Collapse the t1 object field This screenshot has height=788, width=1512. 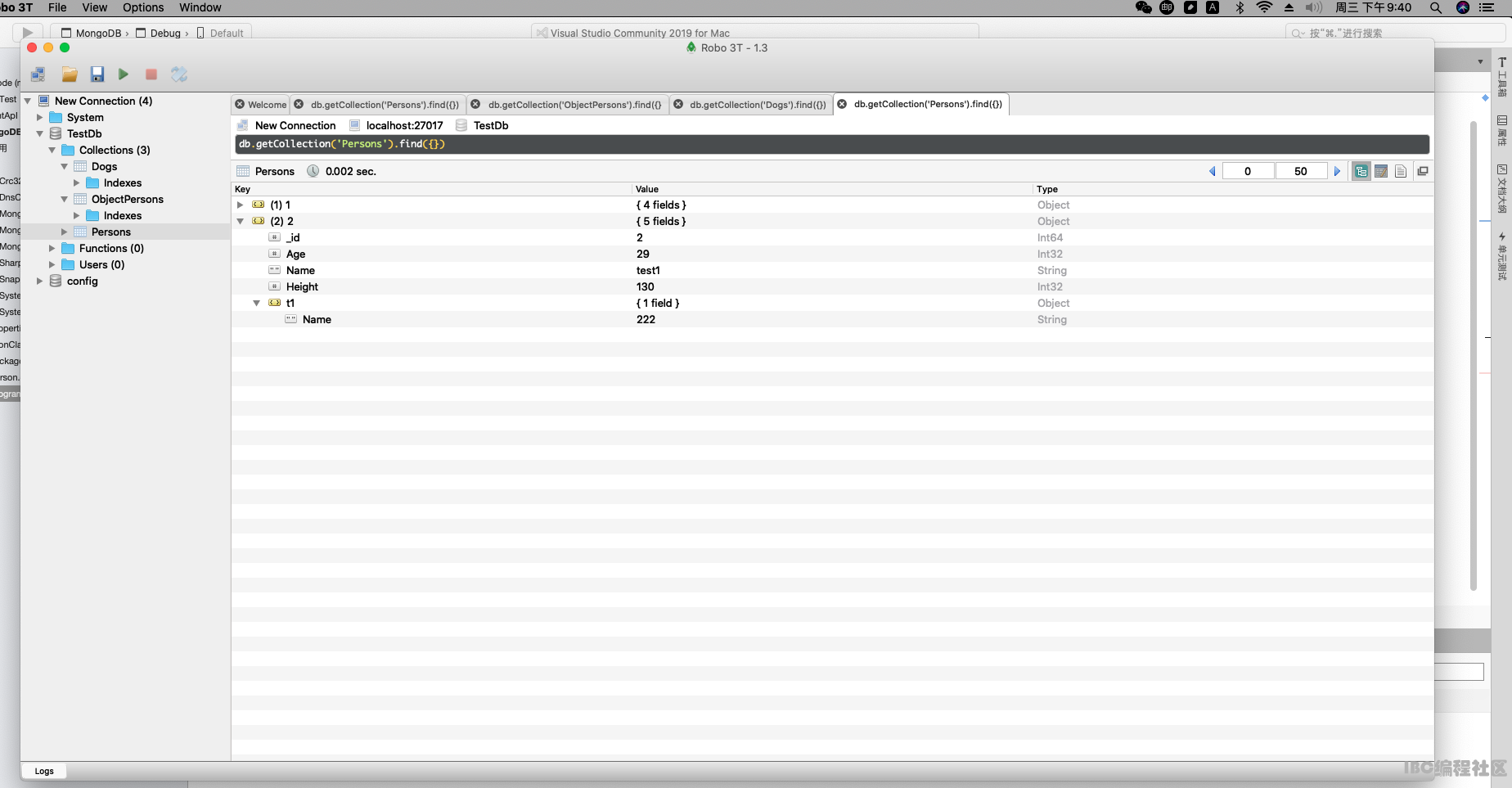coord(256,303)
